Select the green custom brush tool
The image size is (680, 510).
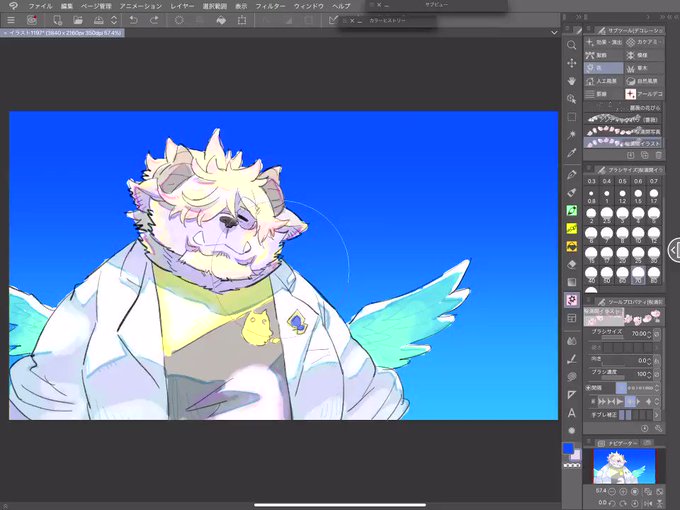572,210
